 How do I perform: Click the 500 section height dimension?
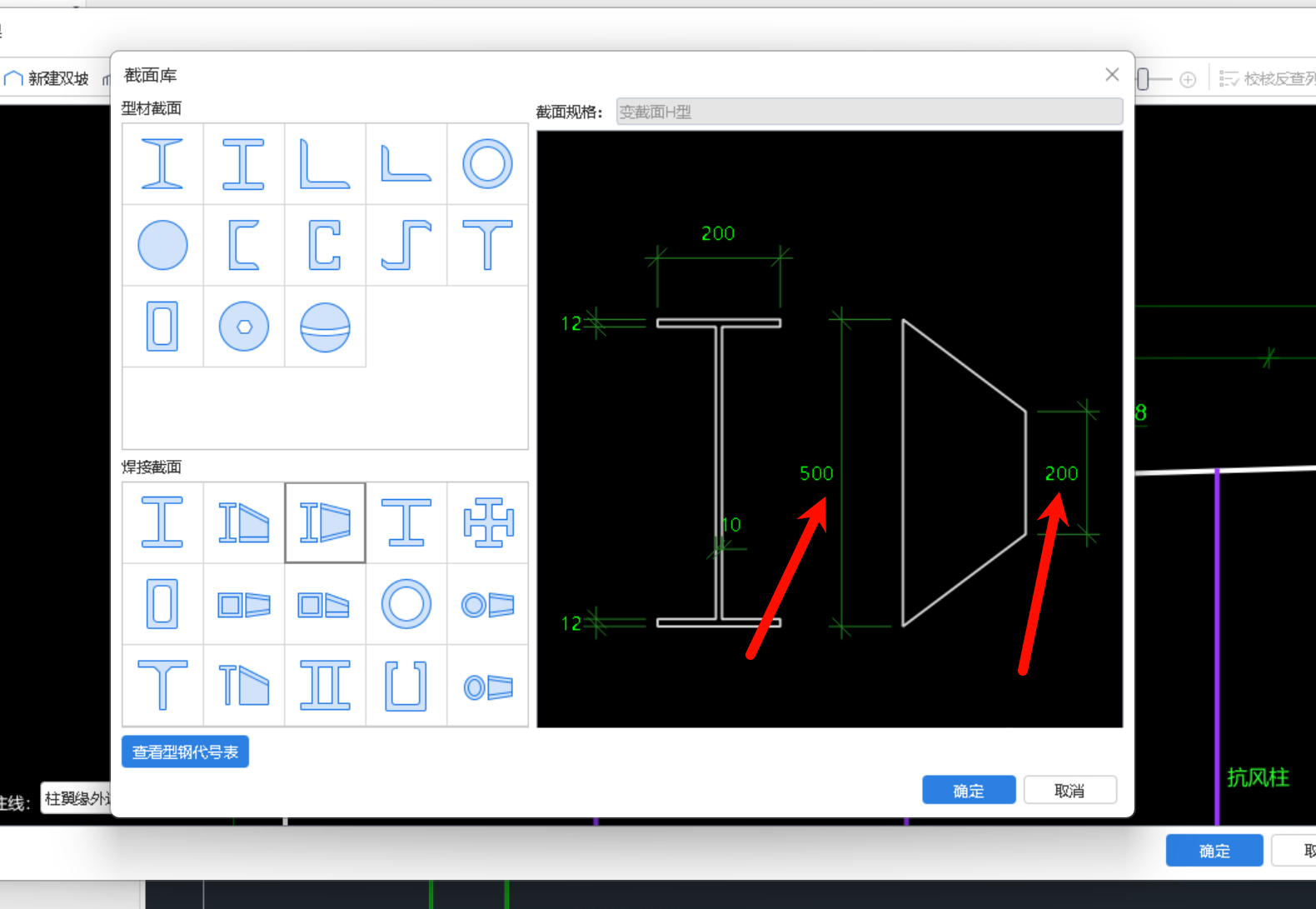816,473
